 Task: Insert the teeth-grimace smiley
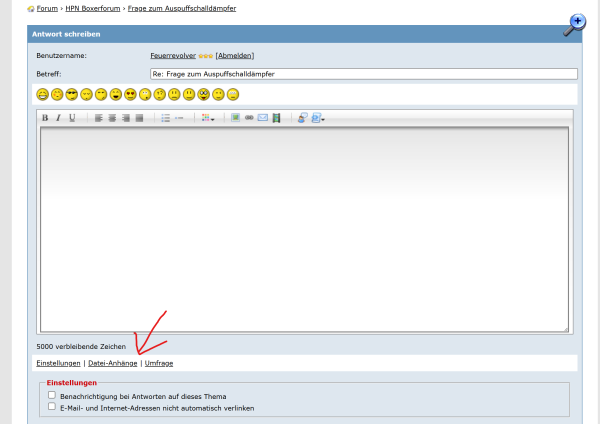pos(233,95)
